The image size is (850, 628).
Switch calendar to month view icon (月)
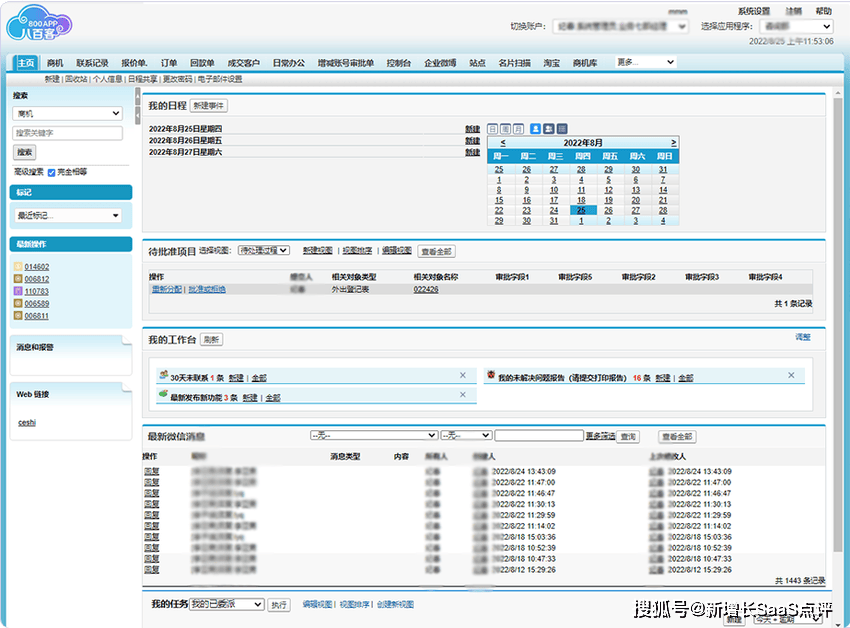pyautogui.click(x=518, y=129)
